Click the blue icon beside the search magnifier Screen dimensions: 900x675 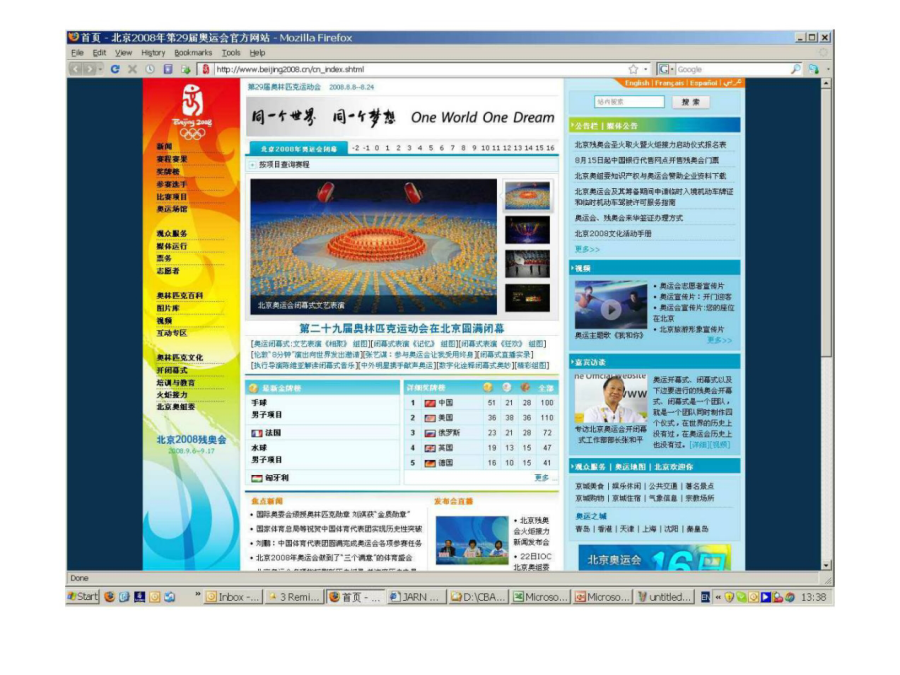[x=813, y=69]
